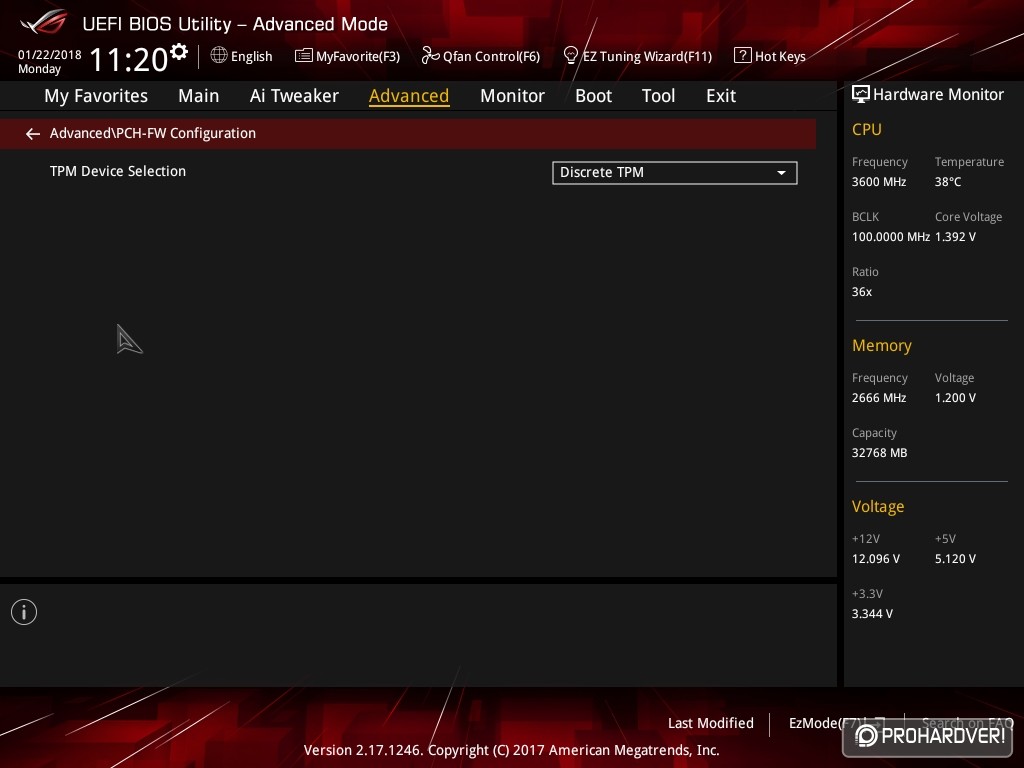Click the +3.3V reading 3.344 V
The image size is (1024, 768).
pos(872,614)
